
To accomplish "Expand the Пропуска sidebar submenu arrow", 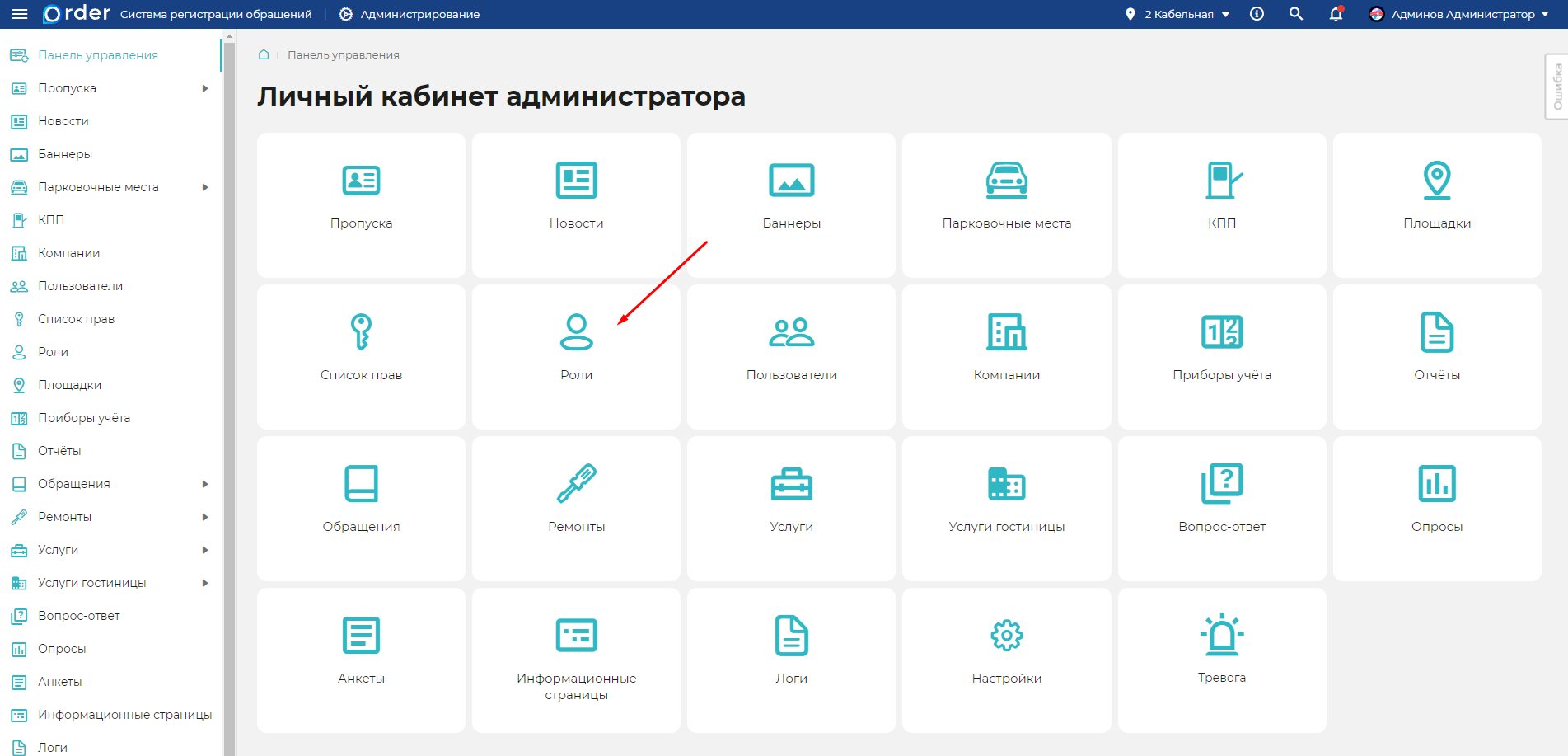I will click(x=205, y=88).
